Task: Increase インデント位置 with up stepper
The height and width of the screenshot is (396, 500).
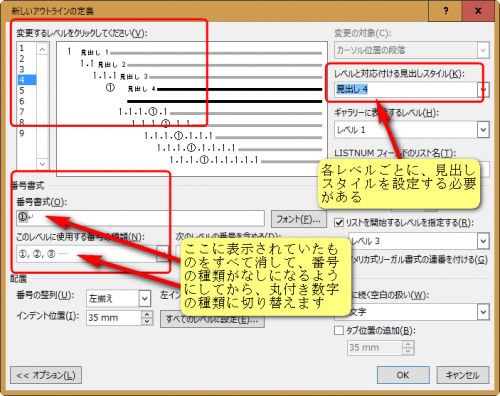Action: coord(147,314)
